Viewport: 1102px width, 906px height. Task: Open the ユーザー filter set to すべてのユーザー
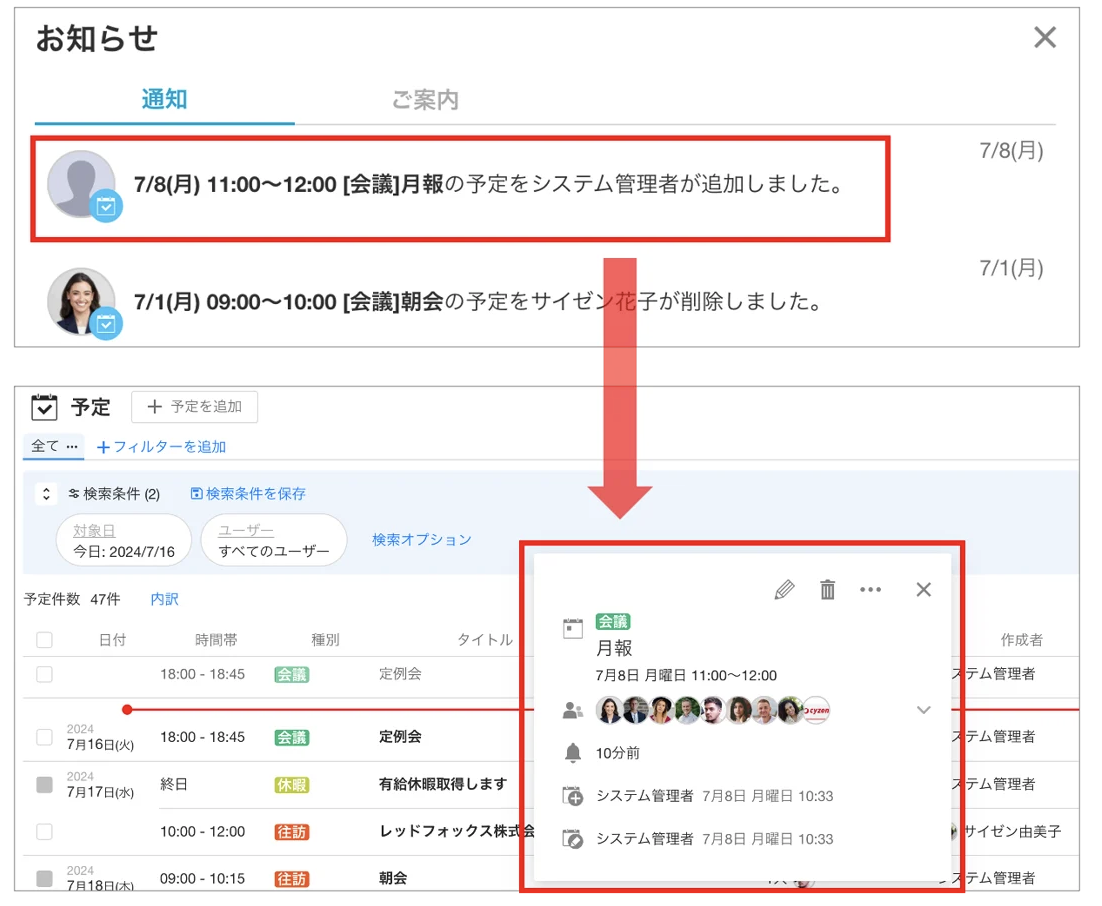[x=273, y=541]
